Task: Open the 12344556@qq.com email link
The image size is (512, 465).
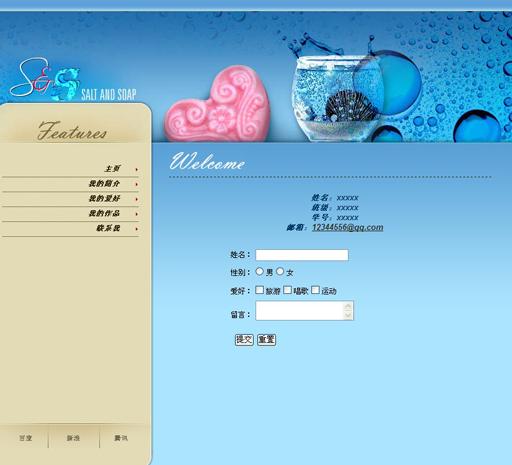Action: [x=348, y=227]
